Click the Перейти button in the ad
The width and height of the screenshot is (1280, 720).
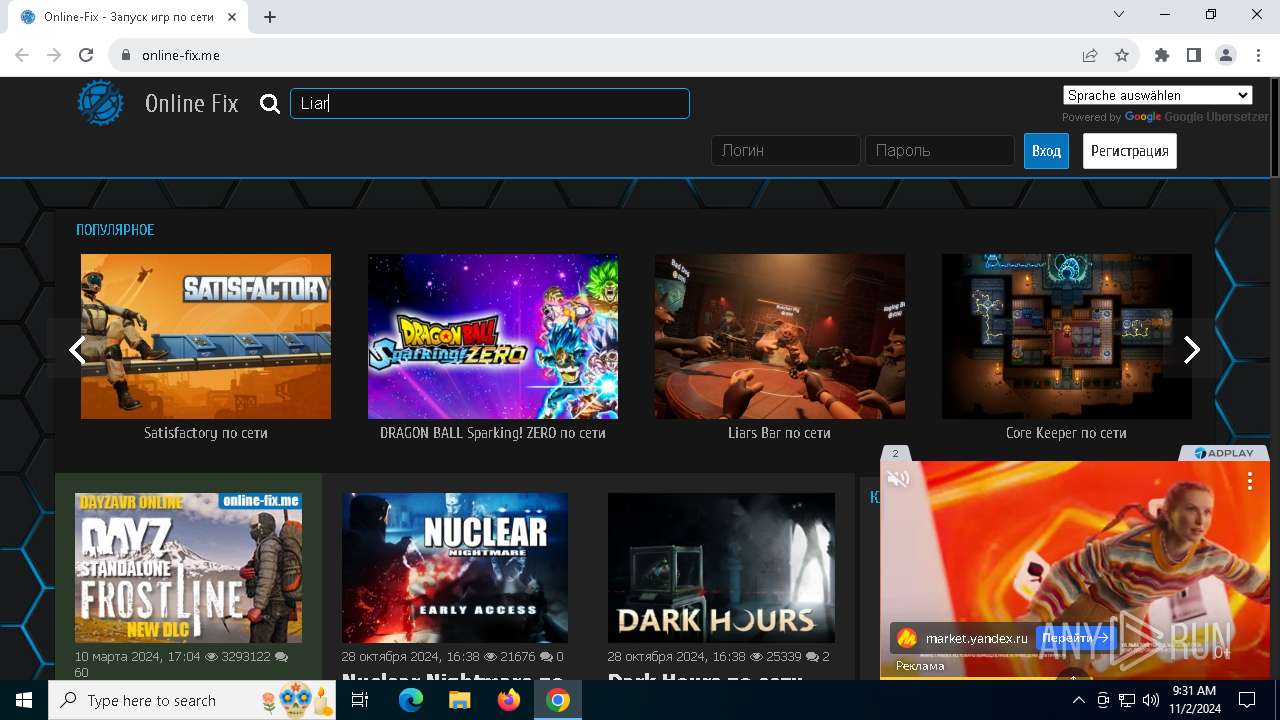point(1075,637)
